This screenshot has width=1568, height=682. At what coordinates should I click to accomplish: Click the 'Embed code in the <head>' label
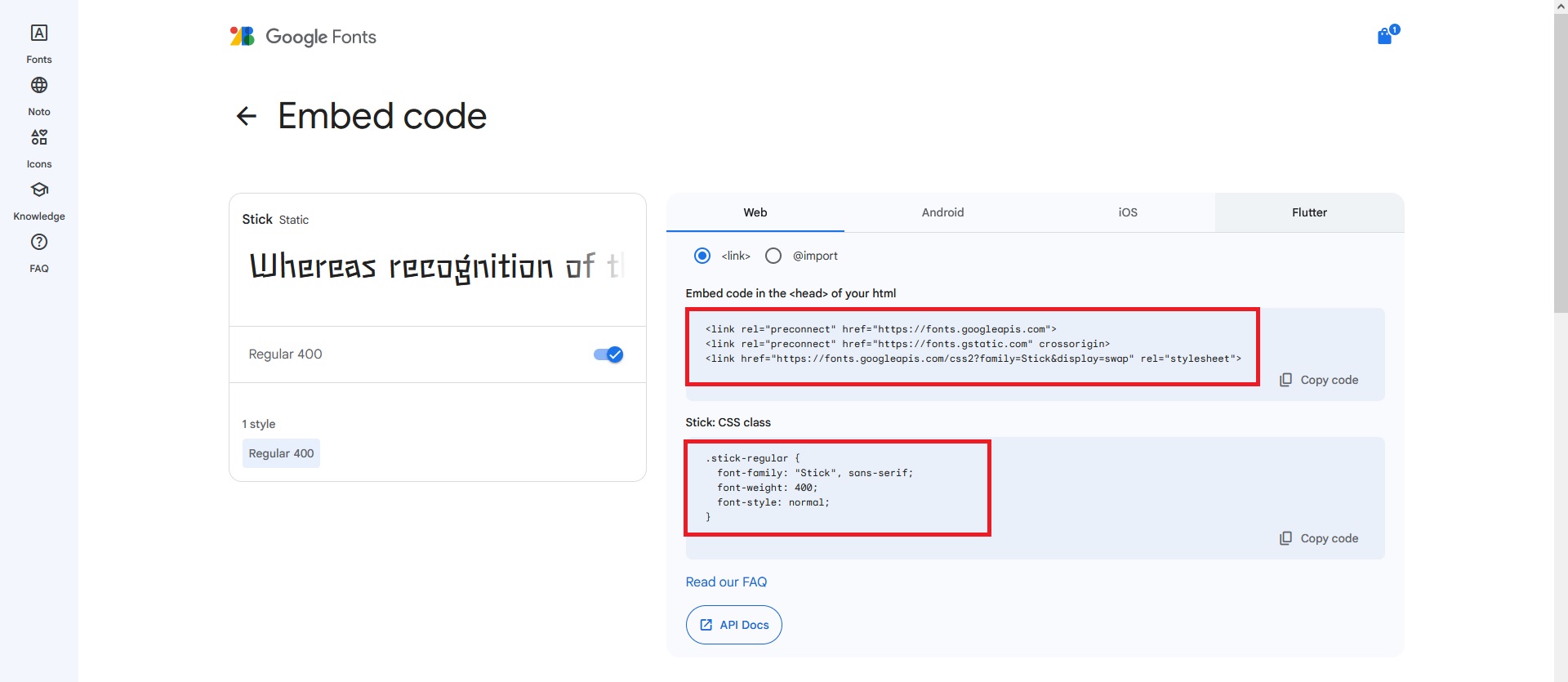pos(791,293)
